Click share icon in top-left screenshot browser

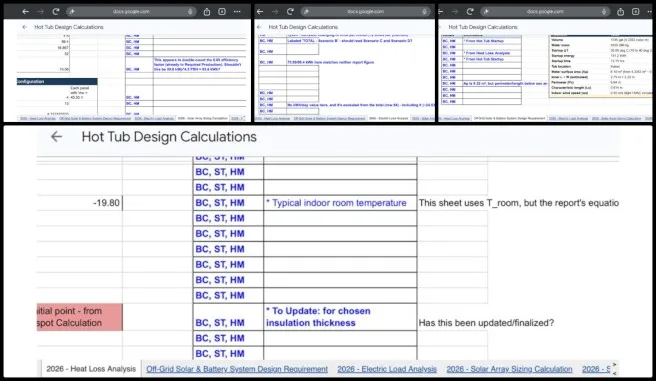tap(207, 12)
